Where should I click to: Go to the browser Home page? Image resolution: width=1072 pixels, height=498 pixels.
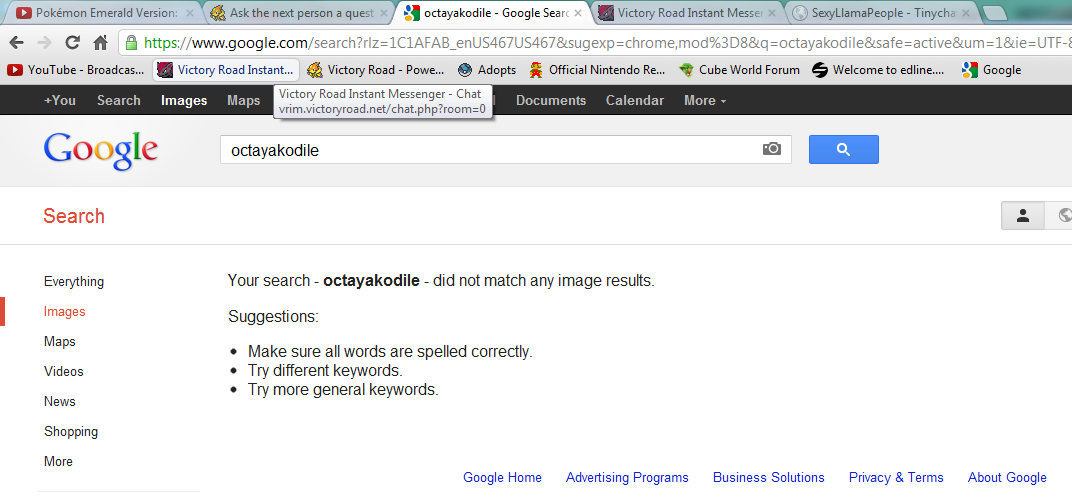click(100, 42)
